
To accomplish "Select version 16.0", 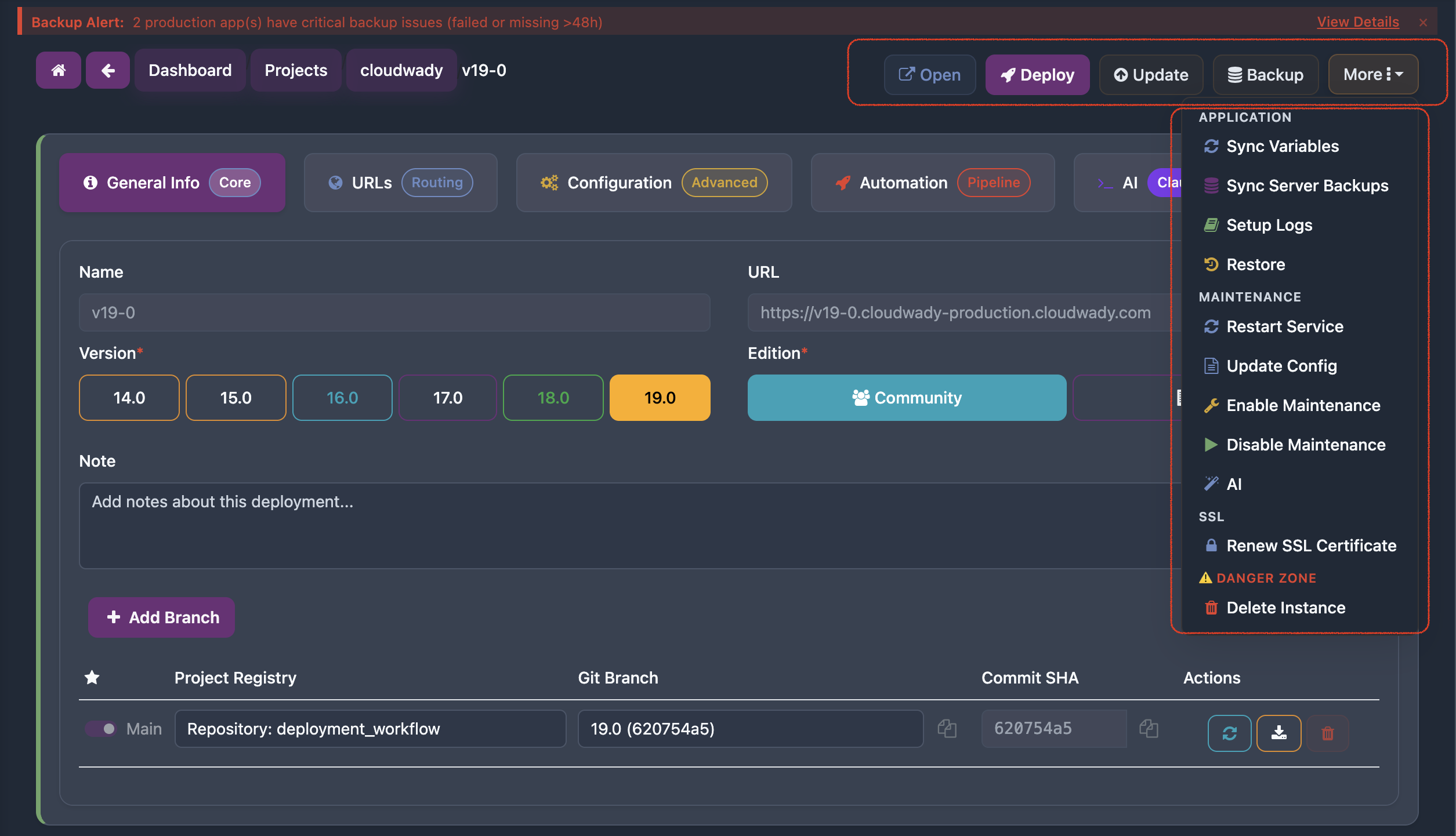I will (x=342, y=398).
